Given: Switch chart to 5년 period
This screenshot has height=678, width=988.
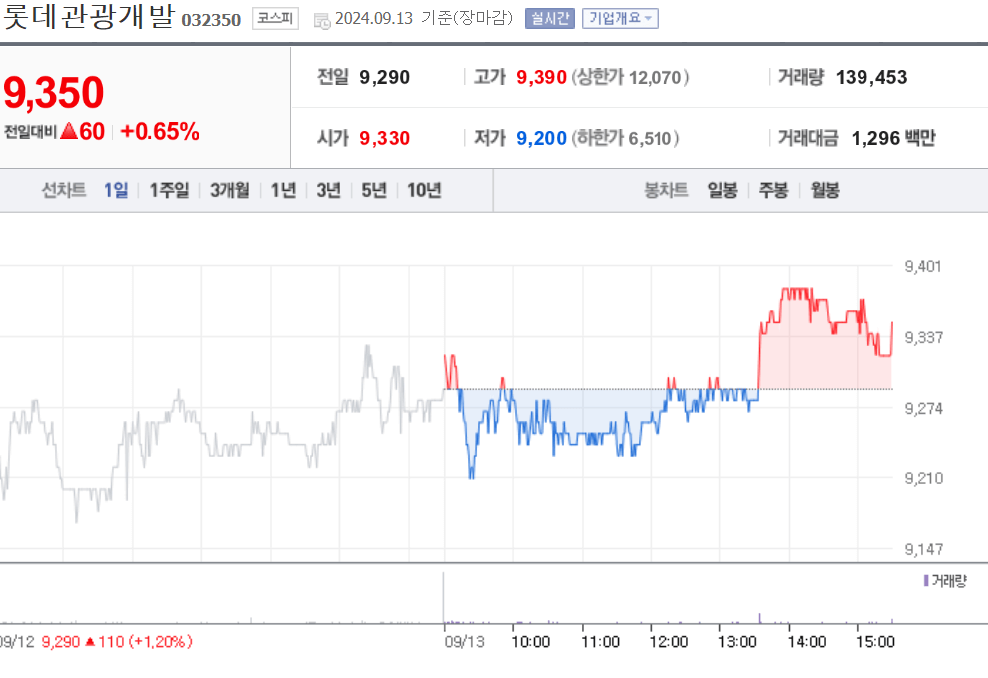Looking at the screenshot, I should [x=374, y=190].
